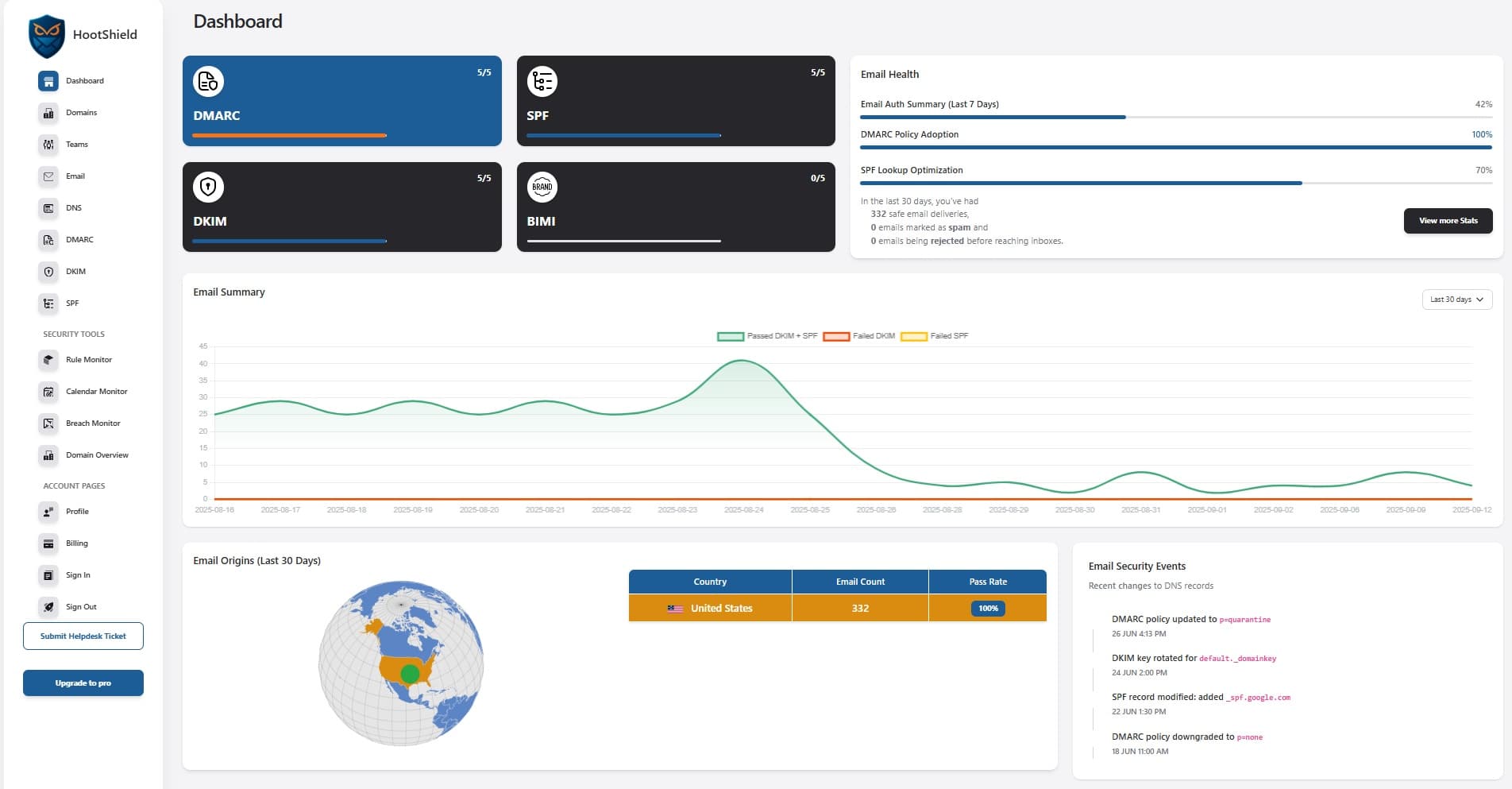Toggle Failed DKIM legend series
The image size is (1512, 789).
click(x=859, y=336)
